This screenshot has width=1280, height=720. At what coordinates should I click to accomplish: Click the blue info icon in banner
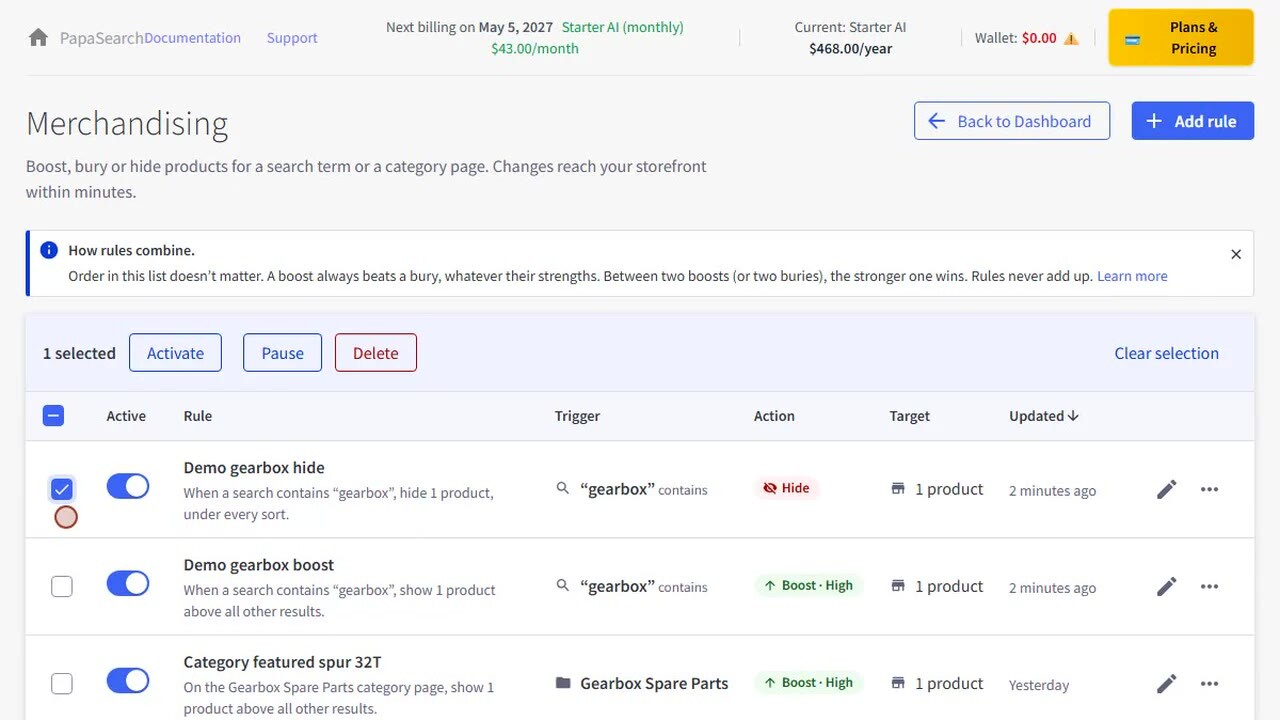coord(49,250)
